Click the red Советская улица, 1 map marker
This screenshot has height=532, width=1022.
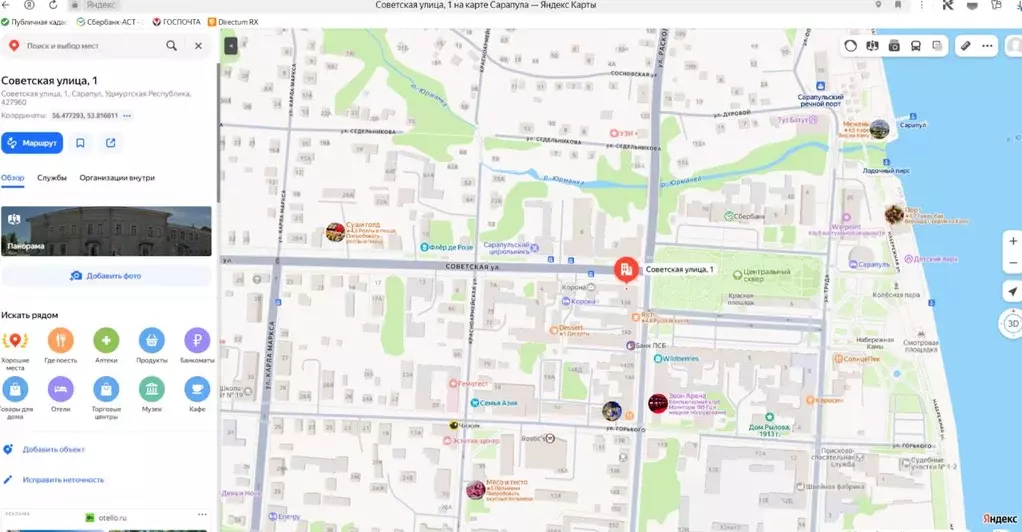point(626,269)
